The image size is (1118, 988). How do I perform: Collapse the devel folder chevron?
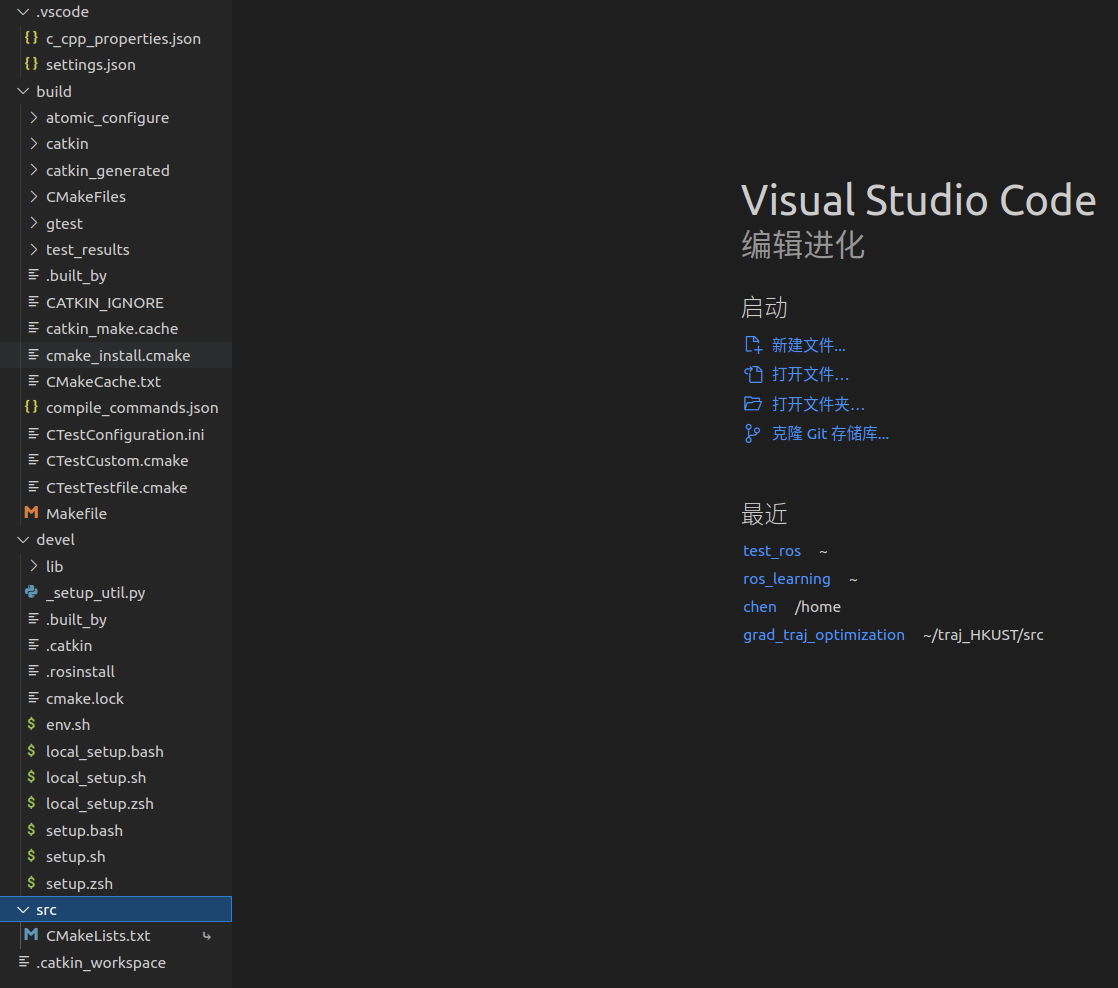23,540
